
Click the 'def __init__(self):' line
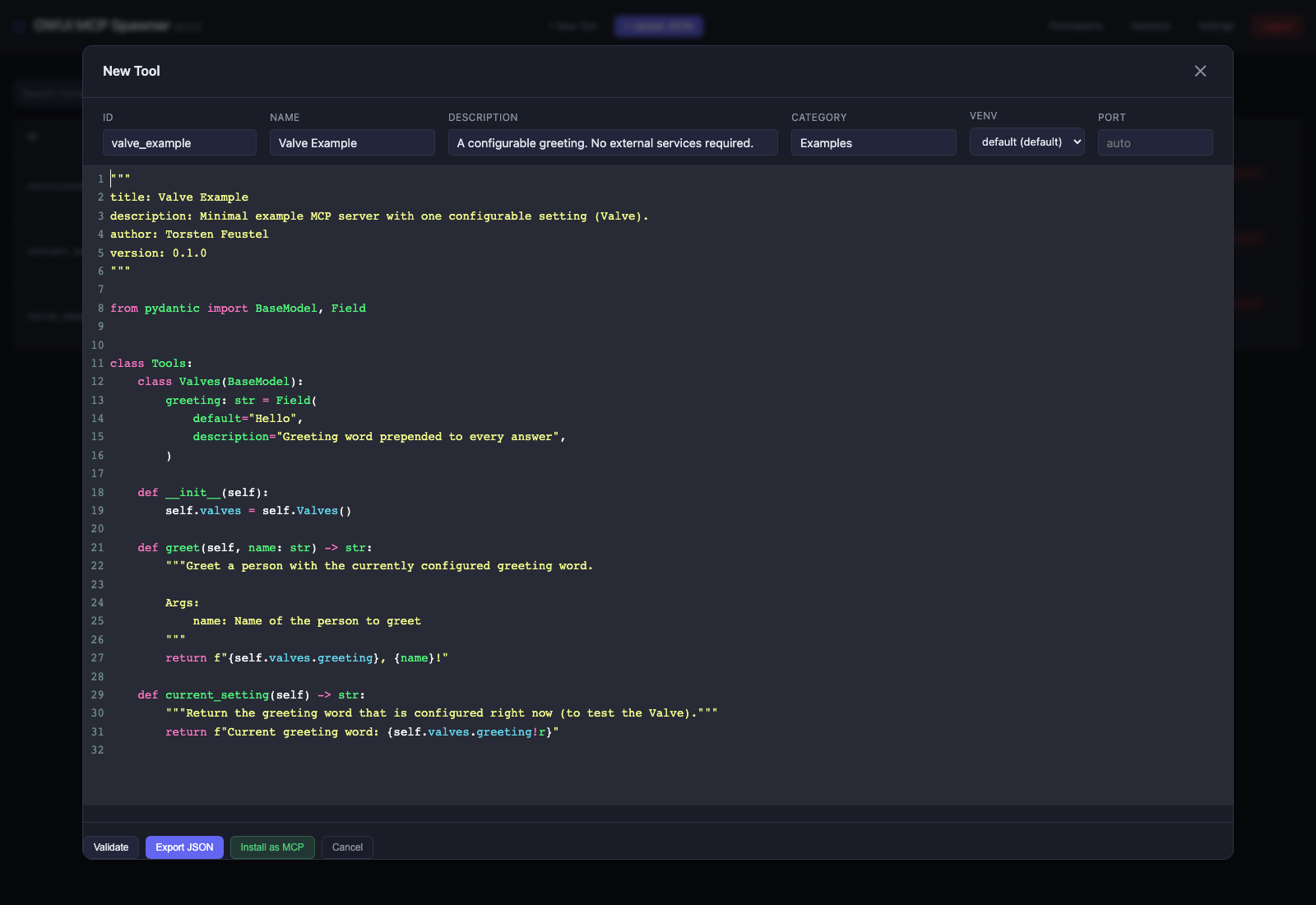pyautogui.click(x=203, y=493)
